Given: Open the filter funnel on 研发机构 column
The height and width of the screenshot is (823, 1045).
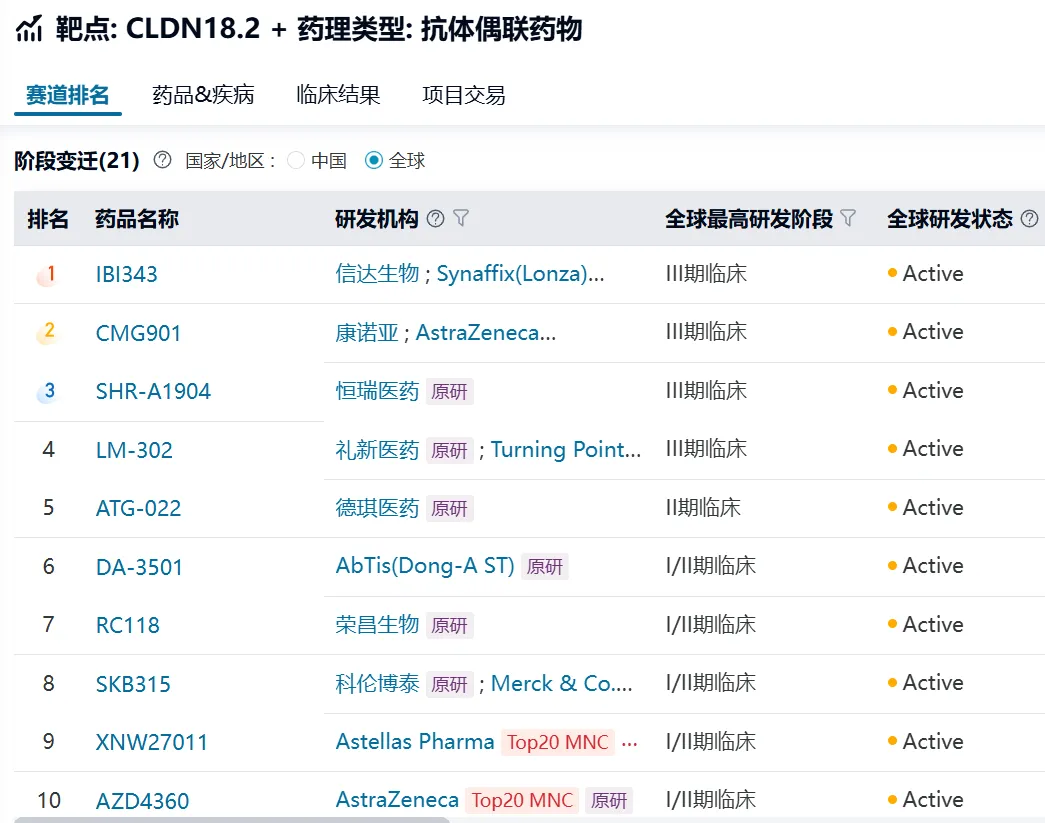Looking at the screenshot, I should (460, 219).
